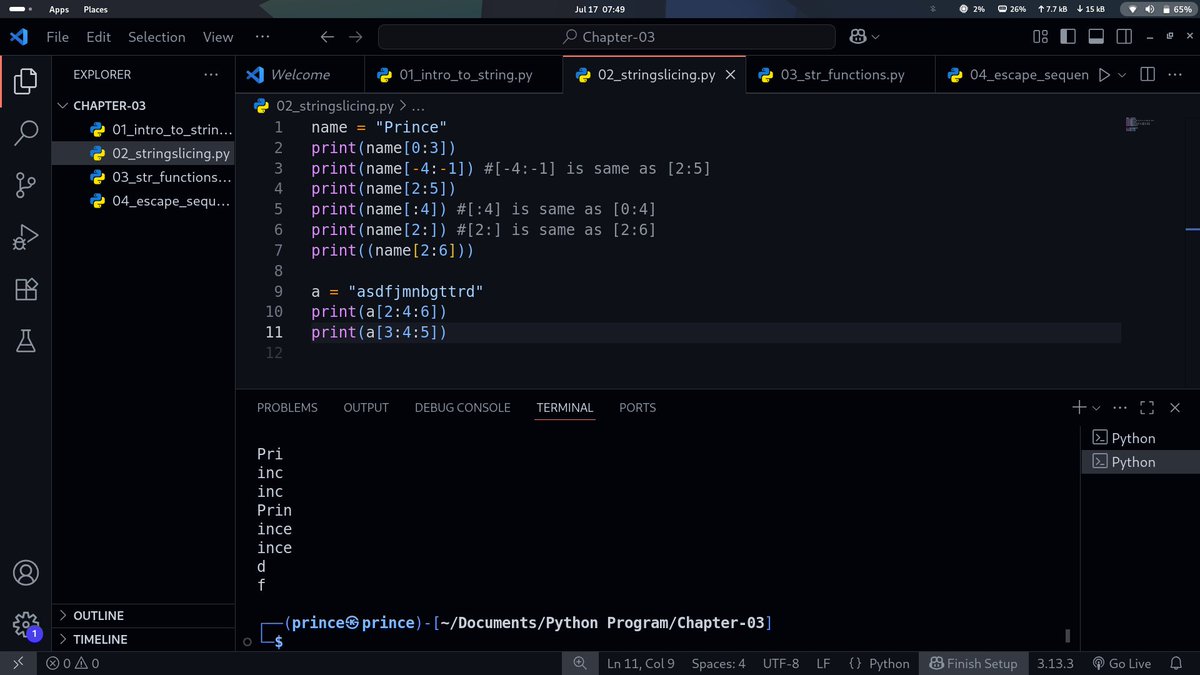The image size is (1200, 675).
Task: Expand the TIMELINE section
Action: pos(143,639)
